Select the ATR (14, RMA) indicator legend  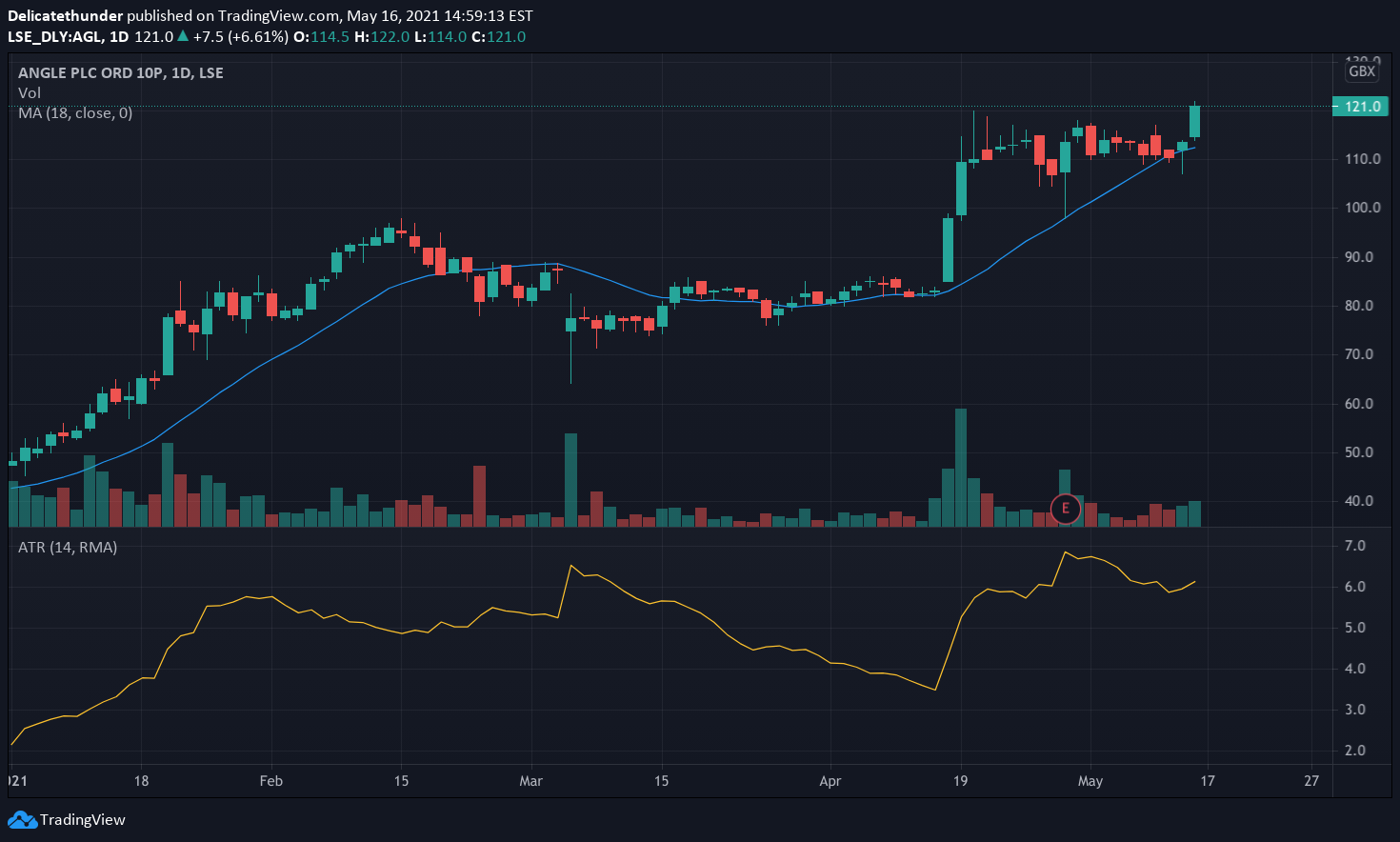coord(68,547)
